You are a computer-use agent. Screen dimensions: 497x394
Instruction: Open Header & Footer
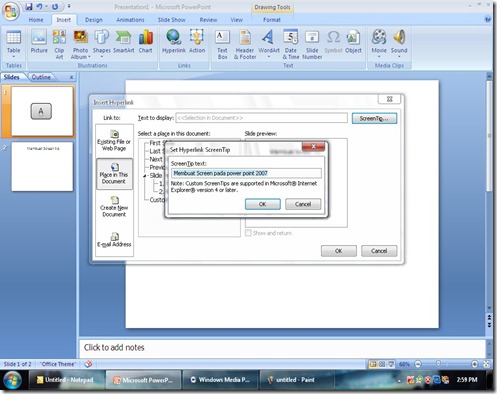245,44
